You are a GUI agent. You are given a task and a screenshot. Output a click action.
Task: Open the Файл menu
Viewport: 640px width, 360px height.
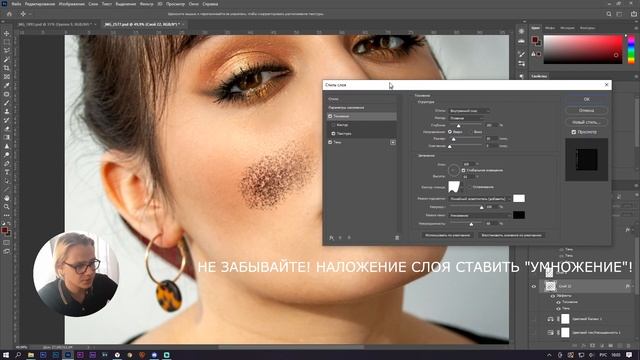click(16, 4)
